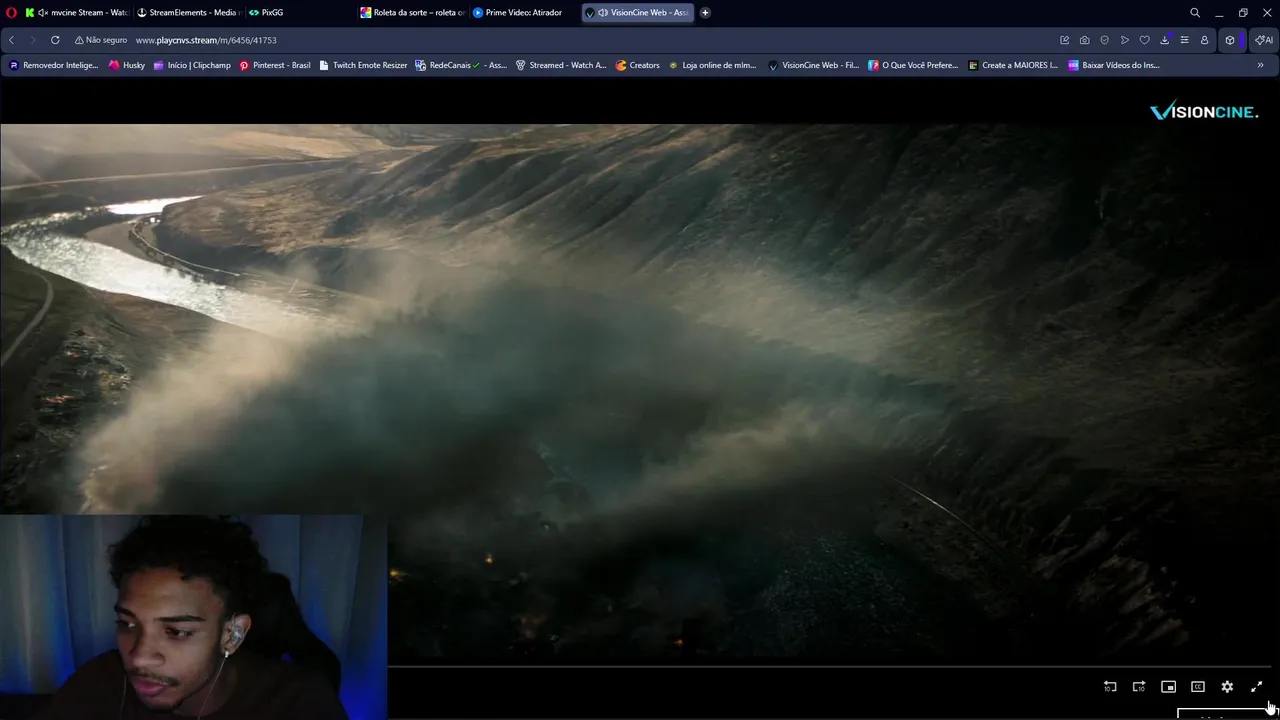
Task: Open the profile account icon
Action: coord(1205,40)
